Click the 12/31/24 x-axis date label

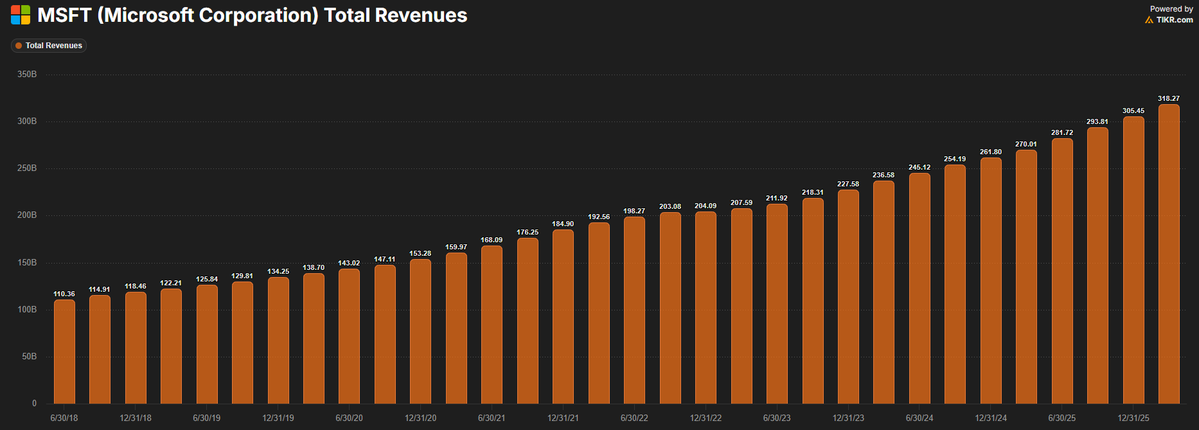click(x=991, y=419)
